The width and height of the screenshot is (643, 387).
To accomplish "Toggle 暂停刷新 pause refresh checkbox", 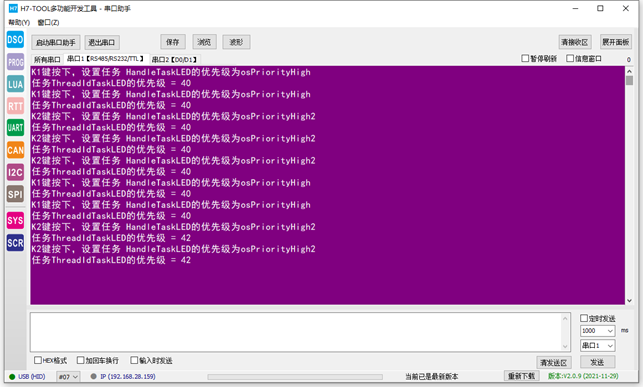I will point(525,59).
